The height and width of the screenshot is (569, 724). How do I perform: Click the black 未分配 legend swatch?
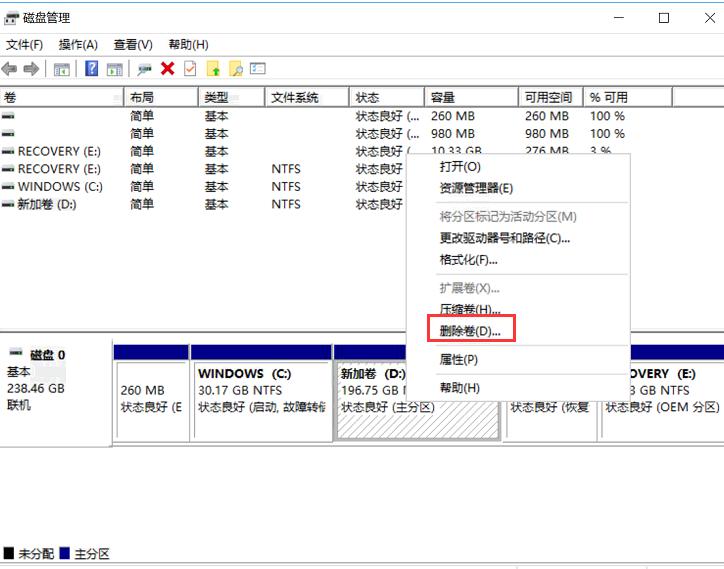coord(8,553)
